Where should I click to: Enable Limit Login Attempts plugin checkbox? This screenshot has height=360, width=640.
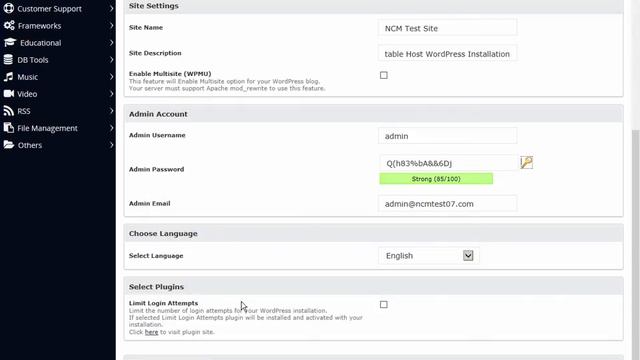click(x=384, y=304)
